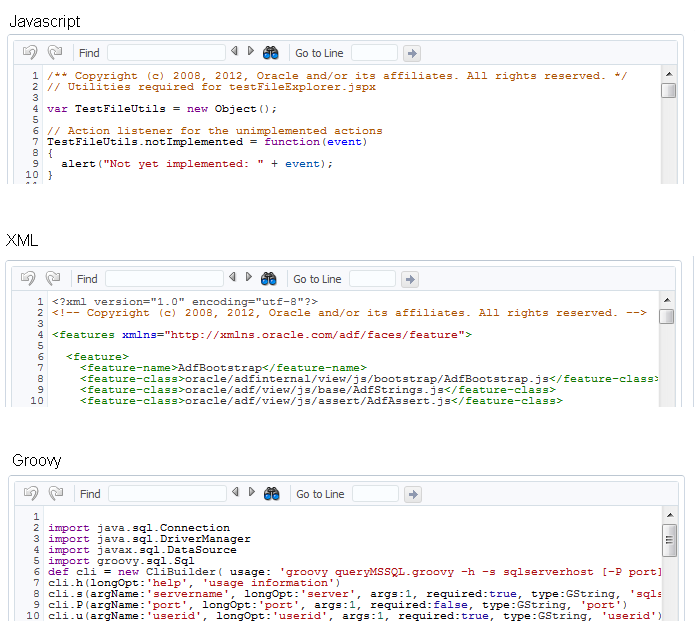
Task: Click the '// Action listener' comment line
Action: point(215,131)
